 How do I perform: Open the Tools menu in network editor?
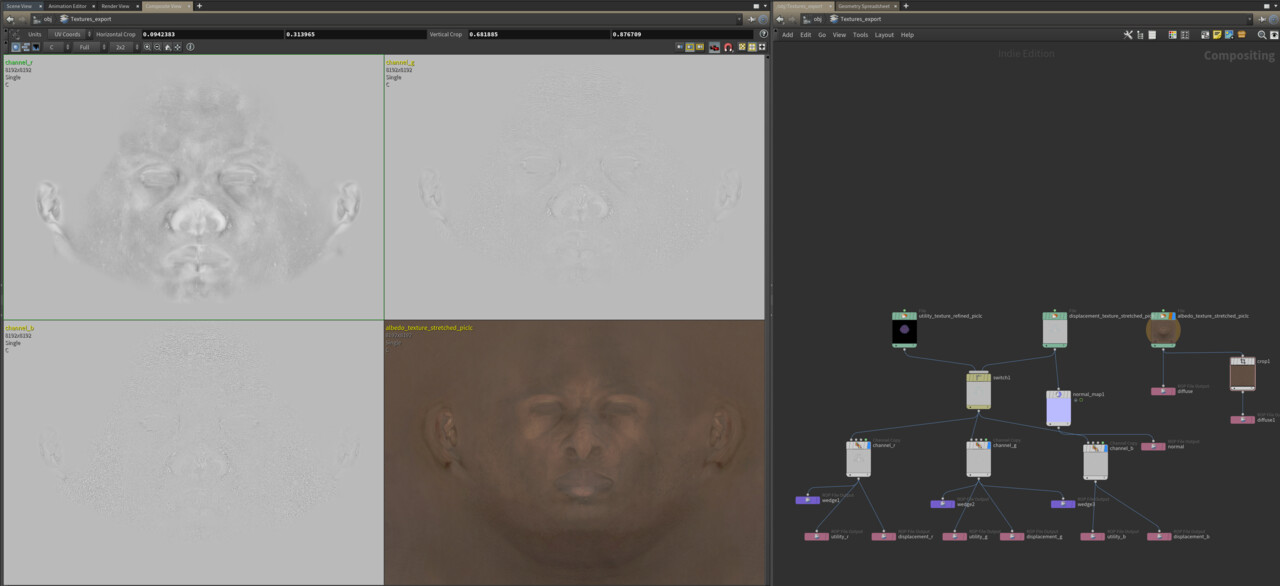860,34
